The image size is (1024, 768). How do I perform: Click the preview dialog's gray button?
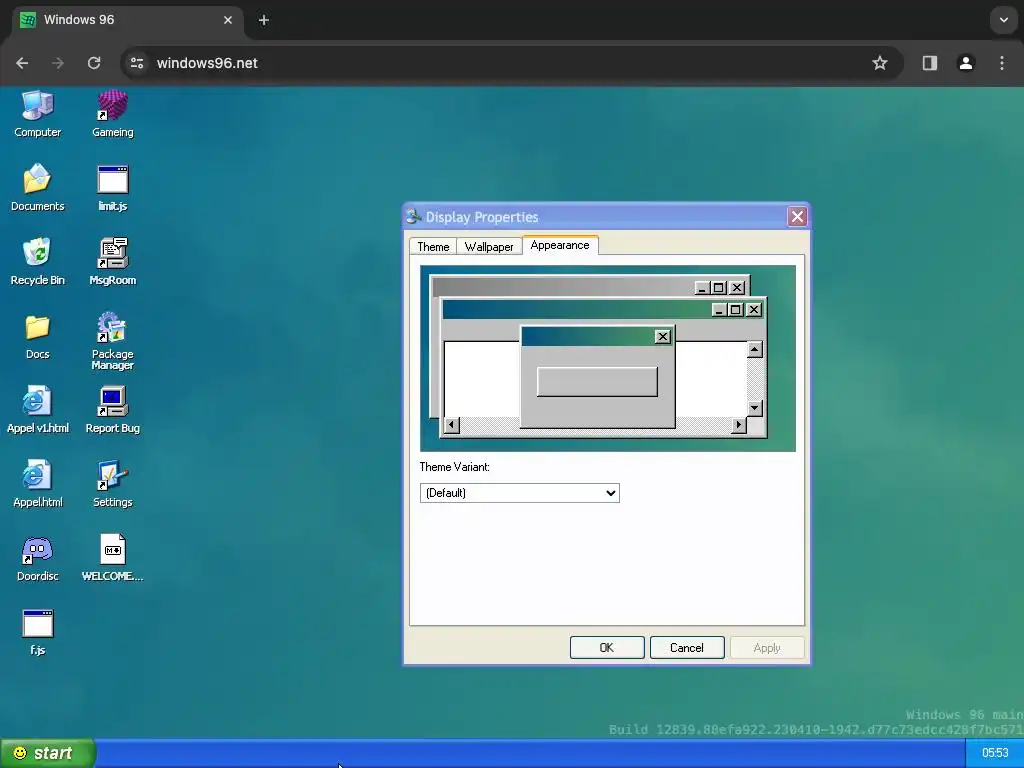tap(597, 381)
